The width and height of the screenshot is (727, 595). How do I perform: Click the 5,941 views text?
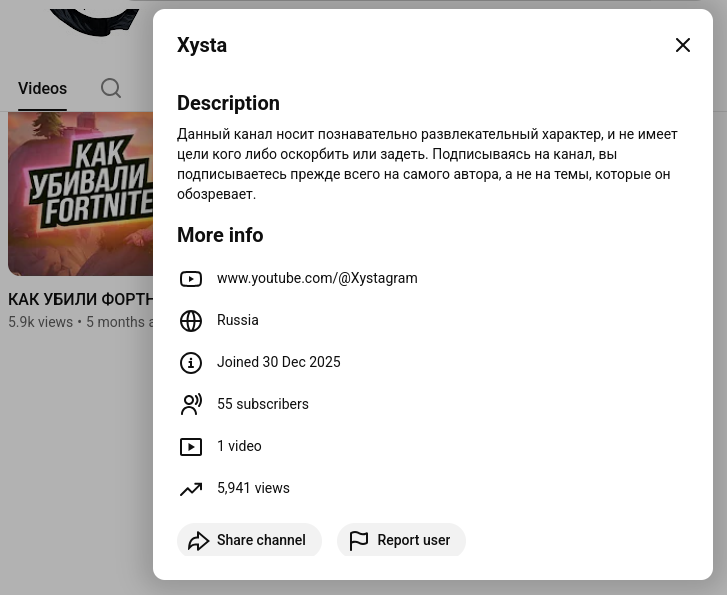point(253,488)
